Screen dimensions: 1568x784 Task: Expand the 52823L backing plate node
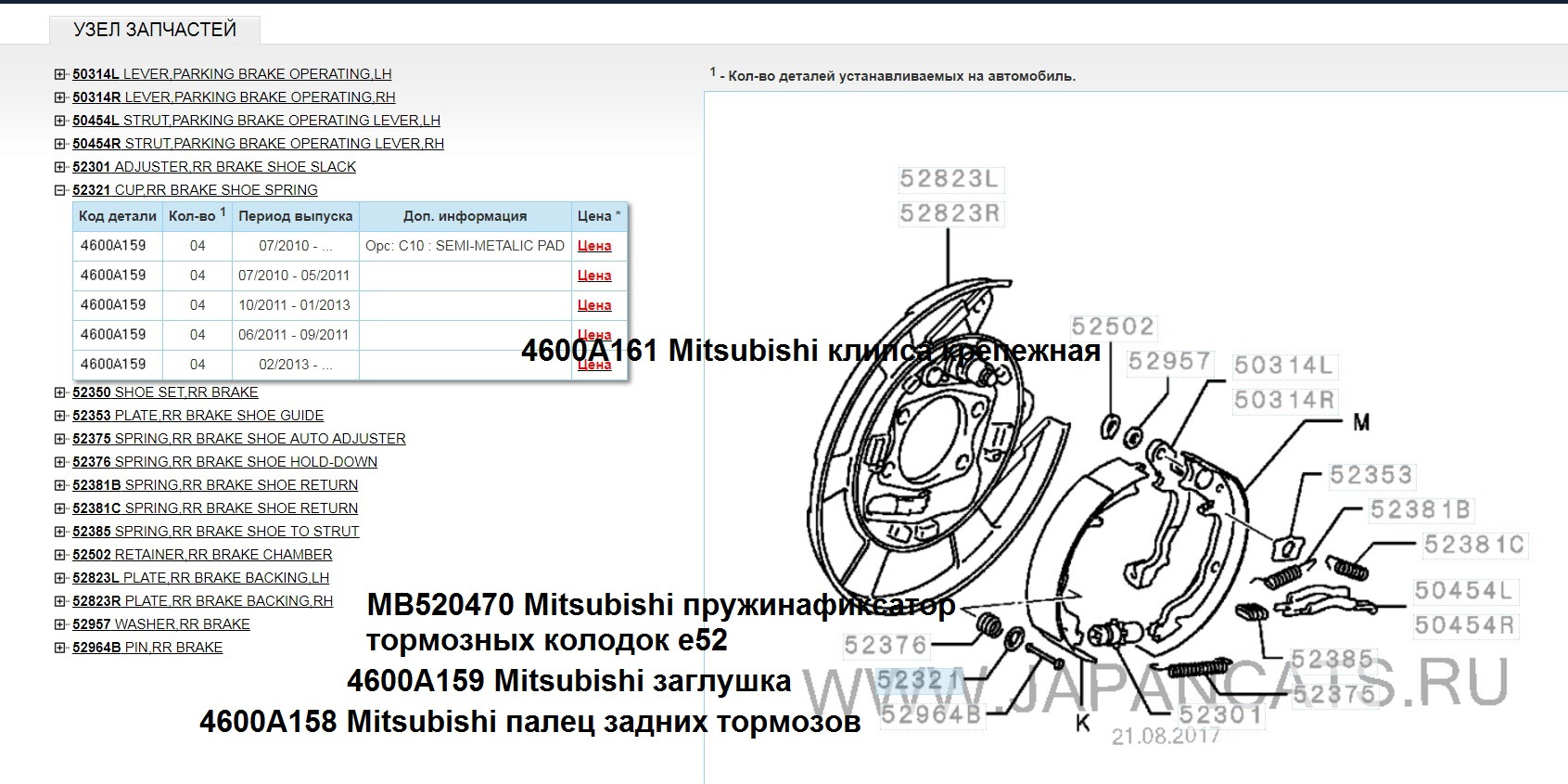coord(60,578)
